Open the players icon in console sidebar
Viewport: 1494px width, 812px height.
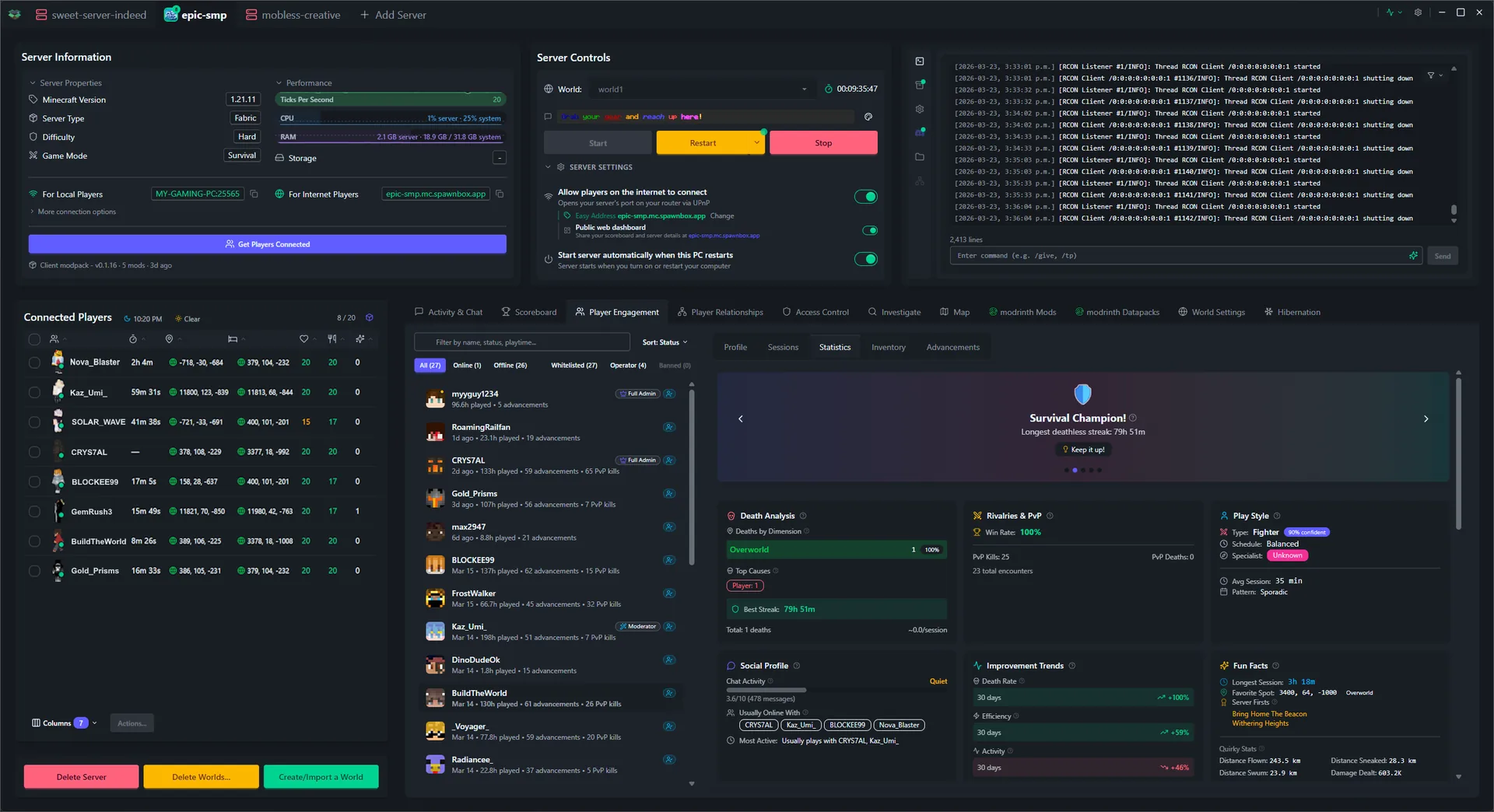pyautogui.click(x=920, y=133)
